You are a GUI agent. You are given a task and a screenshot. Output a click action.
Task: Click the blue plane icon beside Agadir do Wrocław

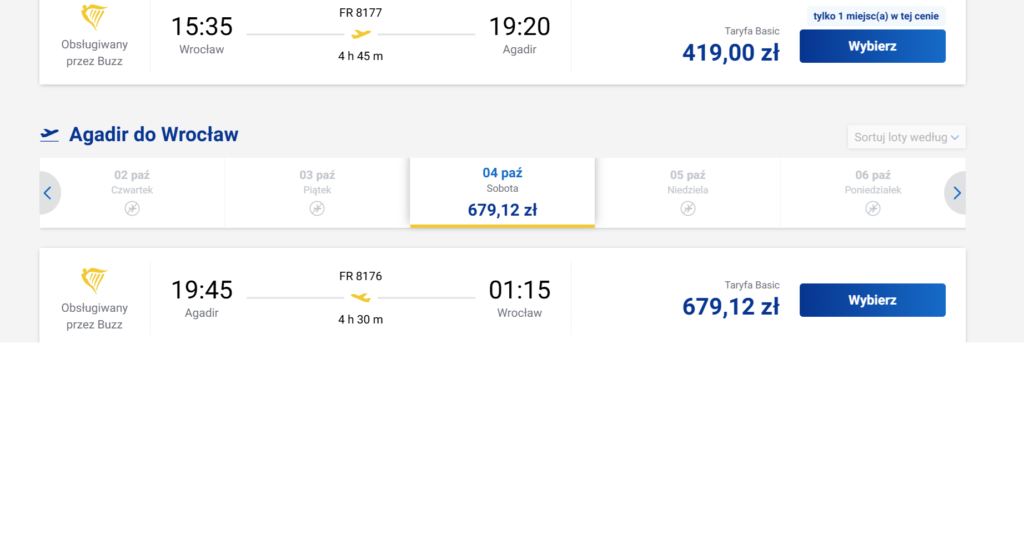[x=50, y=135]
